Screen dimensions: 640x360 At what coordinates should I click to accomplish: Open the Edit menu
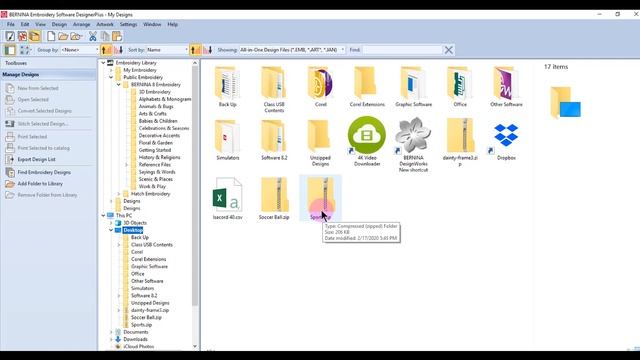pos(25,24)
